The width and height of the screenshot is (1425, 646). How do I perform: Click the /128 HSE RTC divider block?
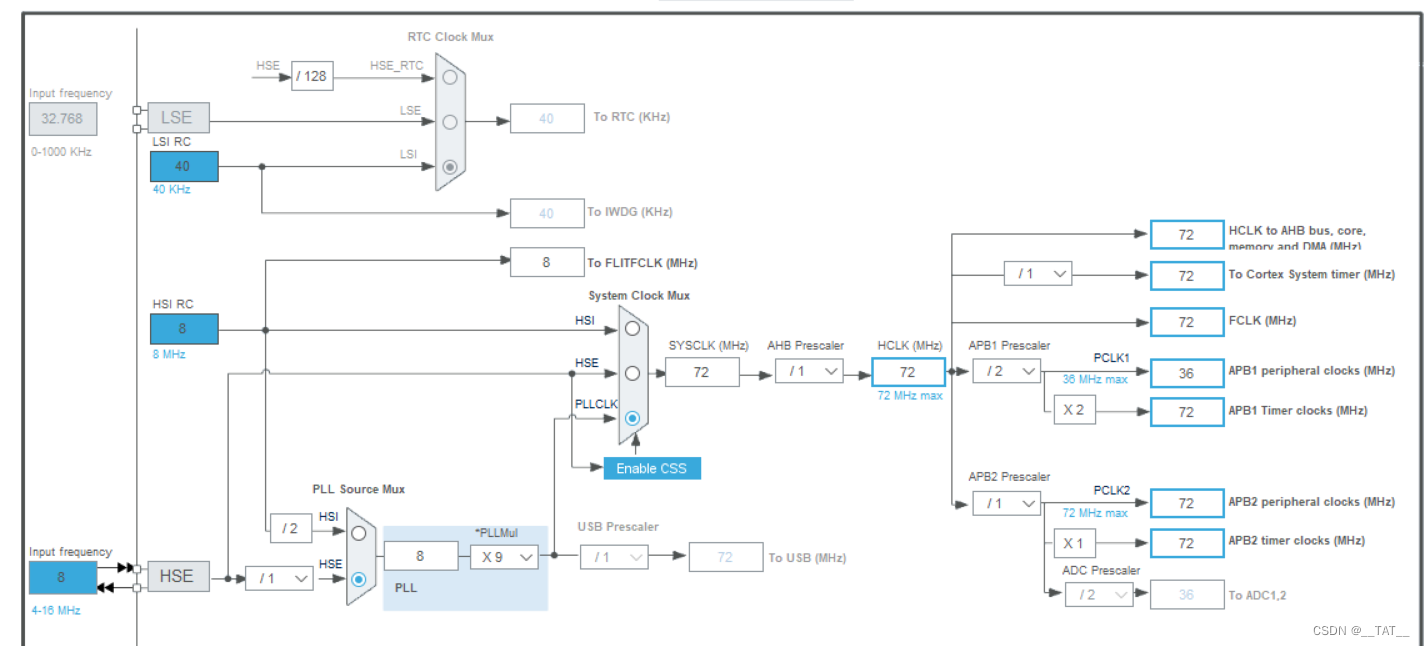pyautogui.click(x=310, y=76)
